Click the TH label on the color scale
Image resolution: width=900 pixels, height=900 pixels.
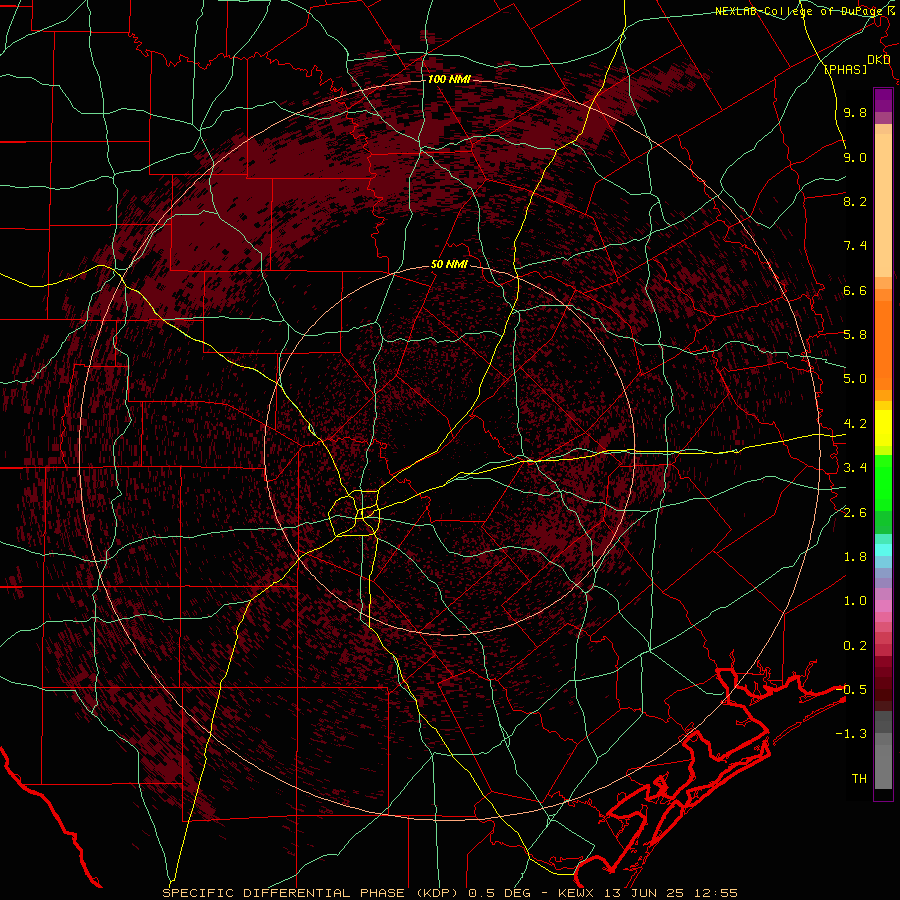859,779
